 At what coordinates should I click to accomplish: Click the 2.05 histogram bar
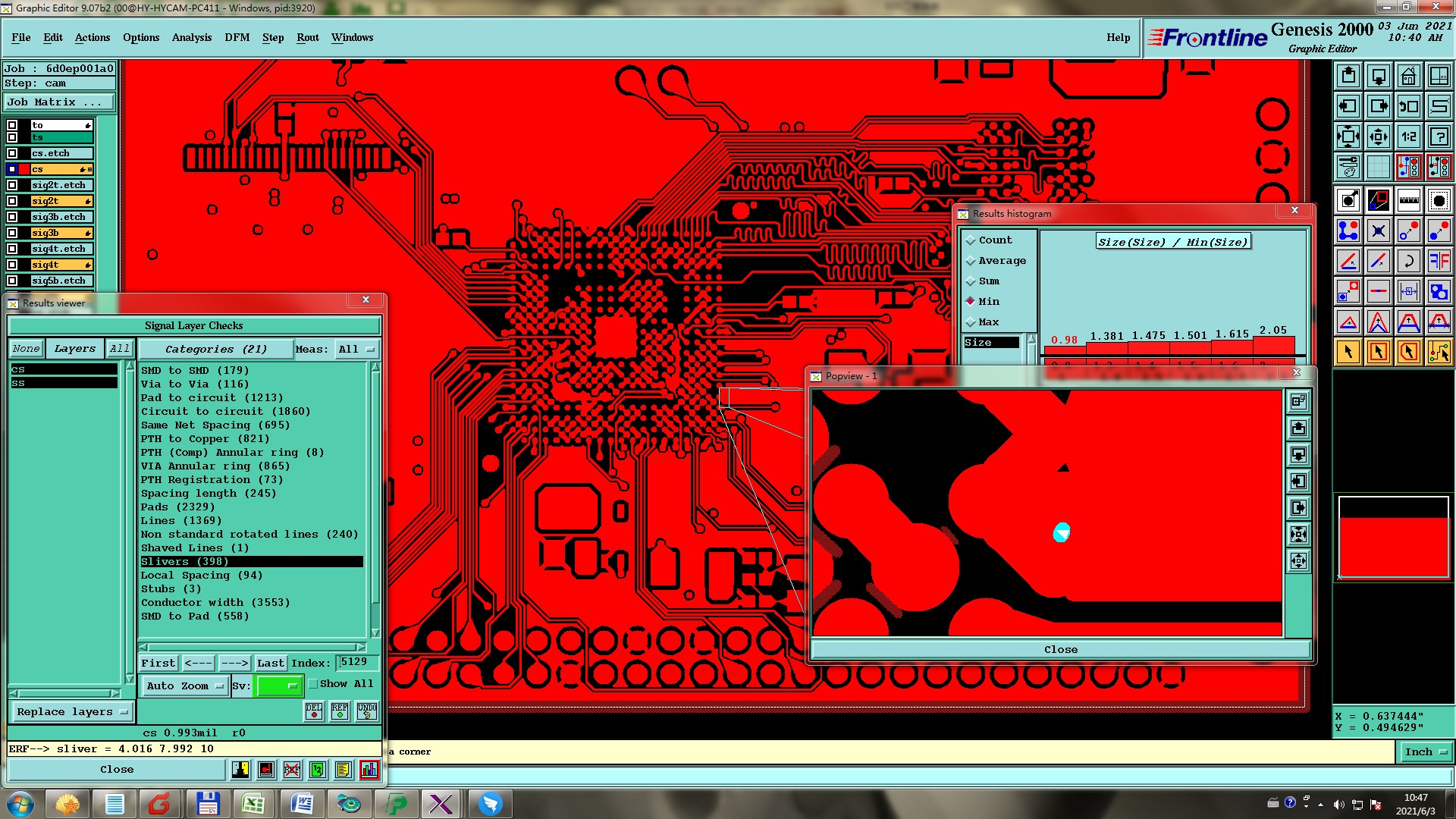point(1273,345)
